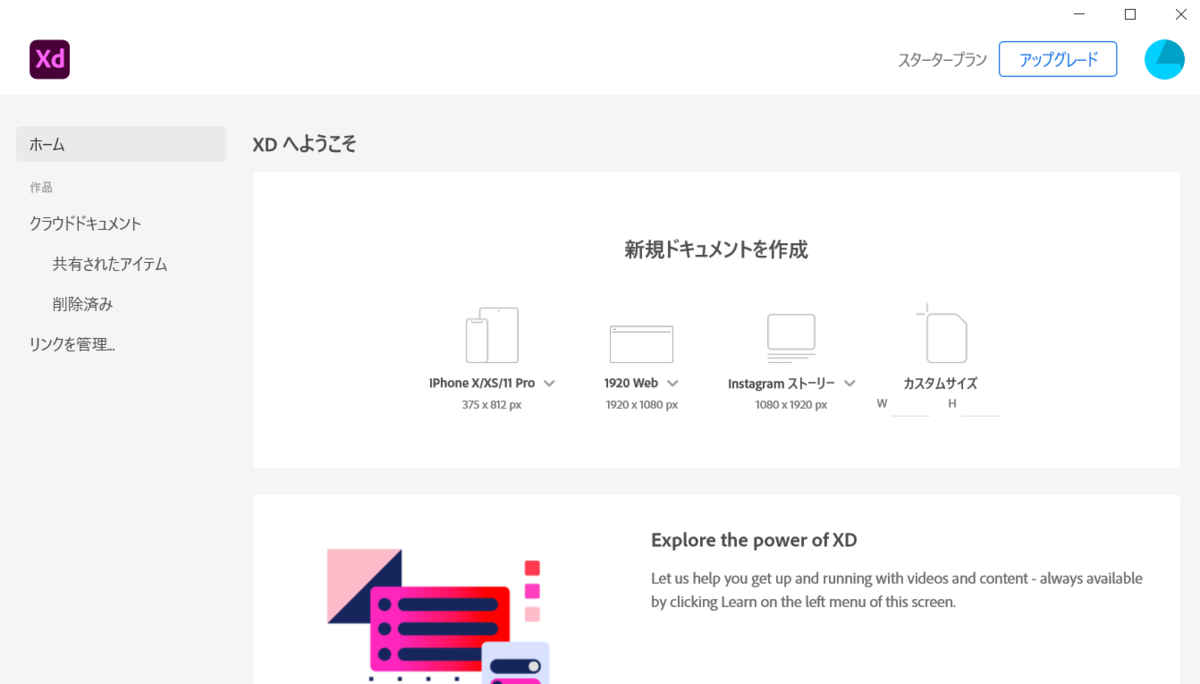Click the 作品 section label in the sidebar
The image size is (1200, 684).
(x=41, y=187)
